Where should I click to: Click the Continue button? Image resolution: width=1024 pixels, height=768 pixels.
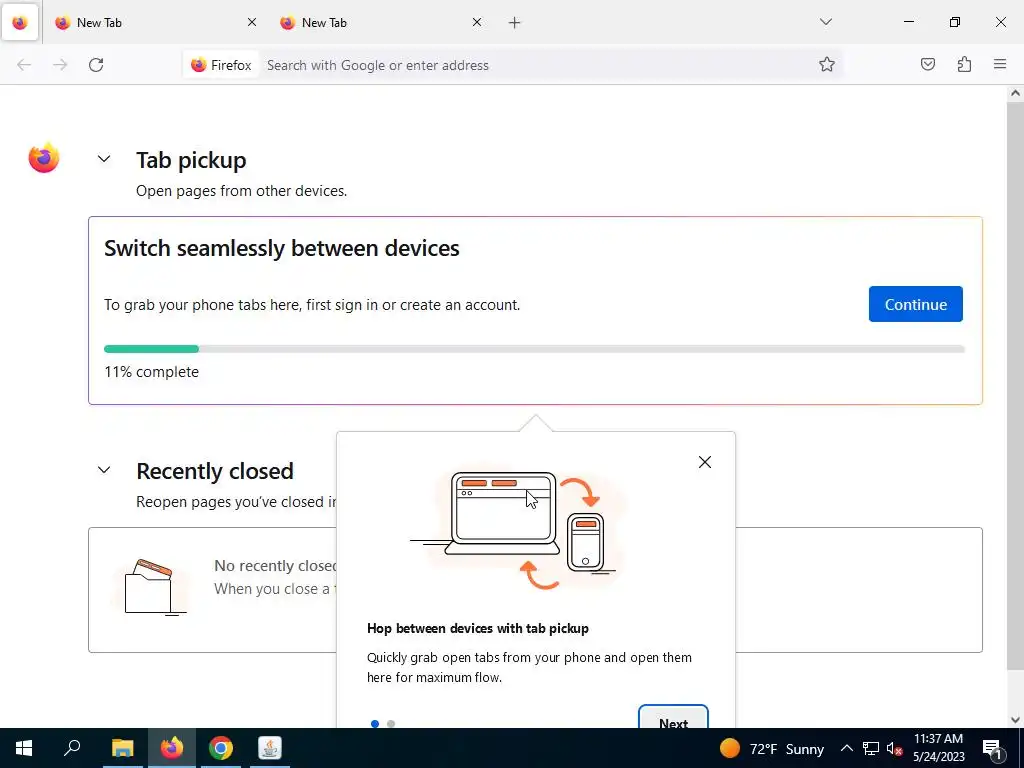[915, 304]
